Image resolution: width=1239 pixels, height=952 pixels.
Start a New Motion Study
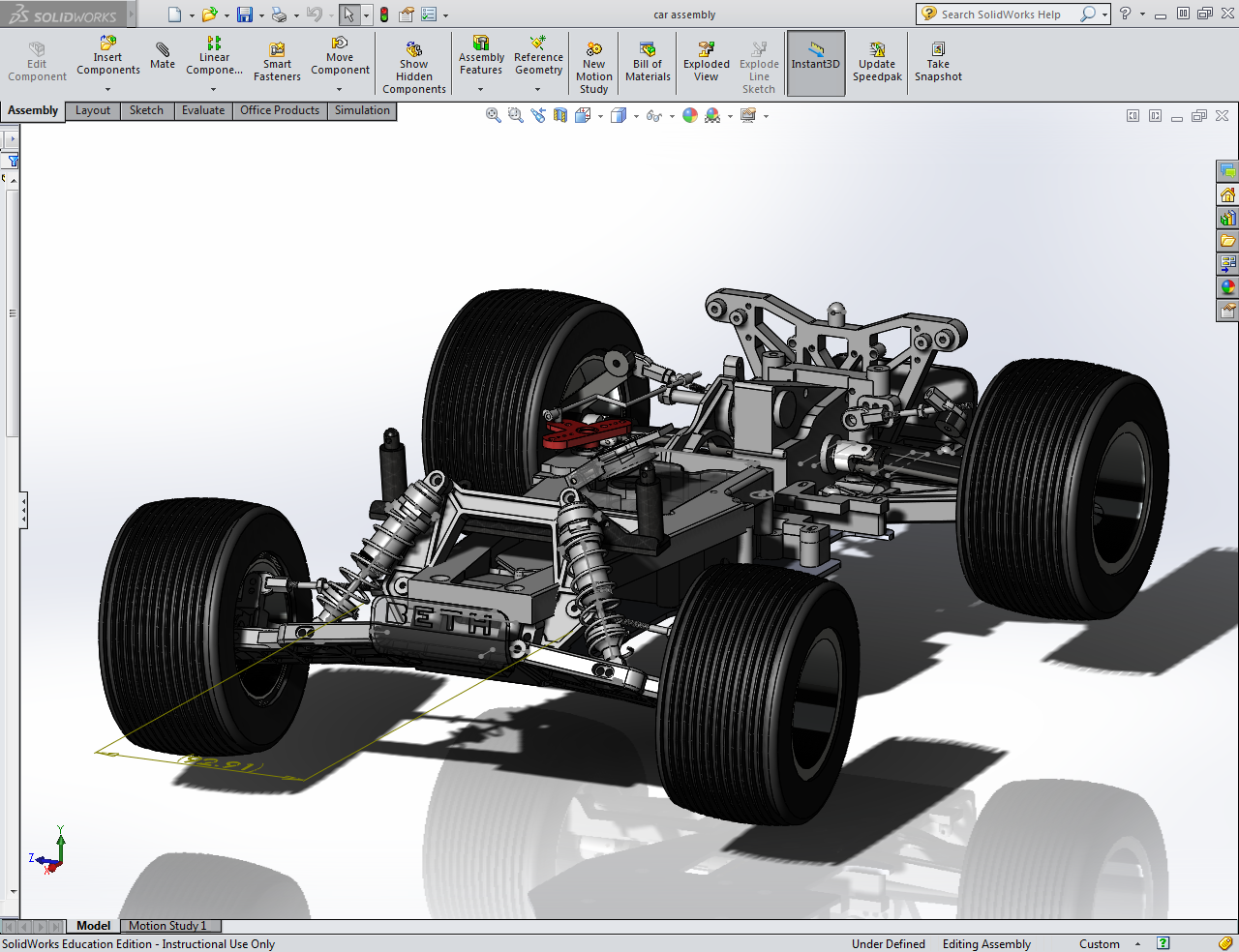click(x=593, y=64)
